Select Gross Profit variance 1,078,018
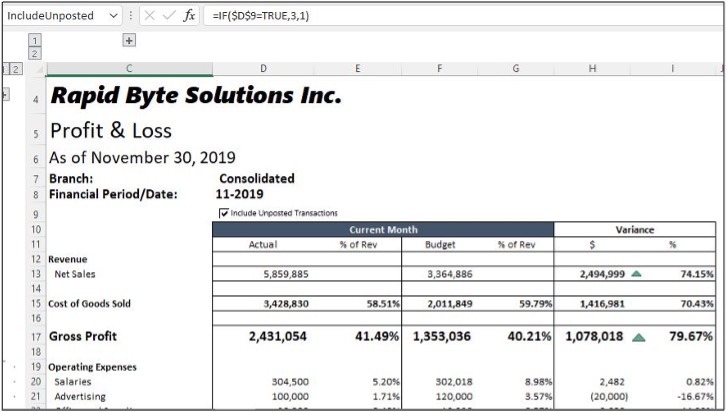726x412 pixels. tap(594, 337)
